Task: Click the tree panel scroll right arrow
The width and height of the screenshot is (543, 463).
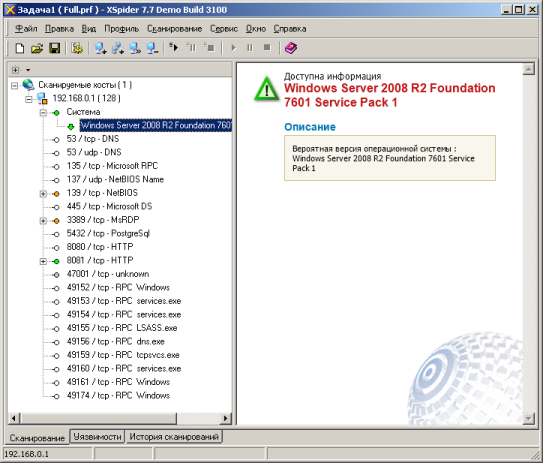Action: click(225, 418)
